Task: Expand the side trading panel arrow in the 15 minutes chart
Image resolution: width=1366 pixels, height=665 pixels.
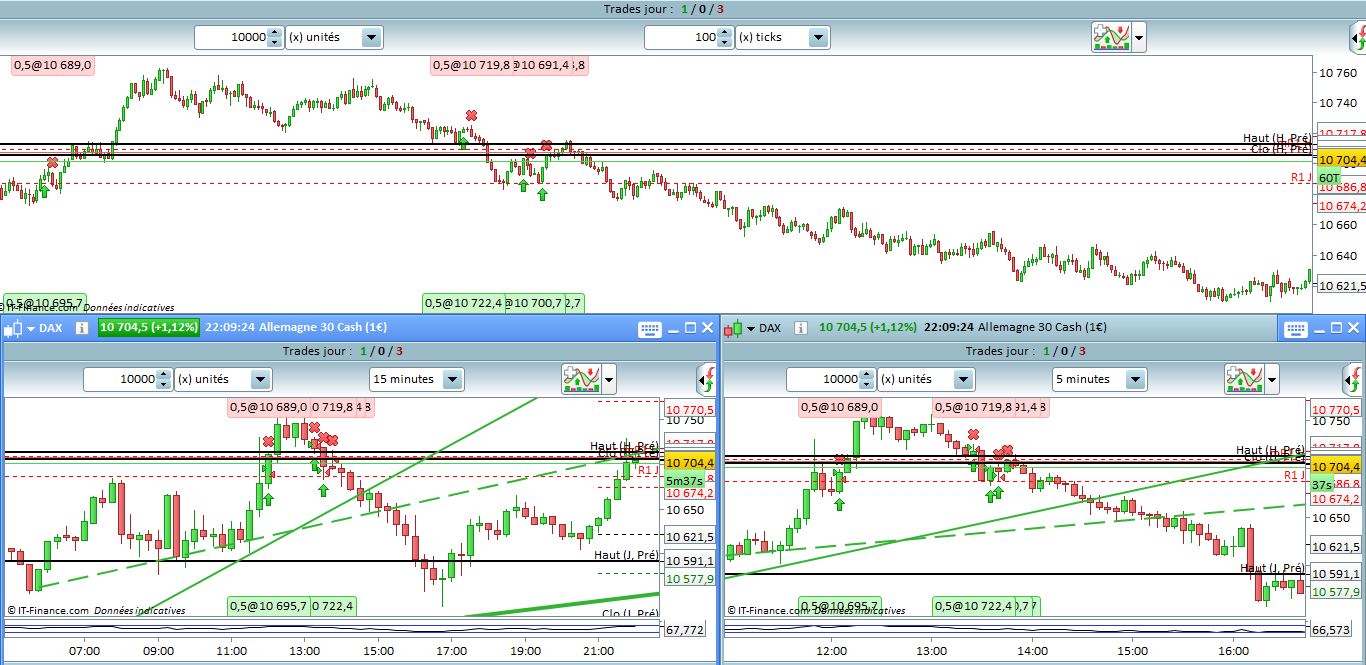Action: point(706,380)
